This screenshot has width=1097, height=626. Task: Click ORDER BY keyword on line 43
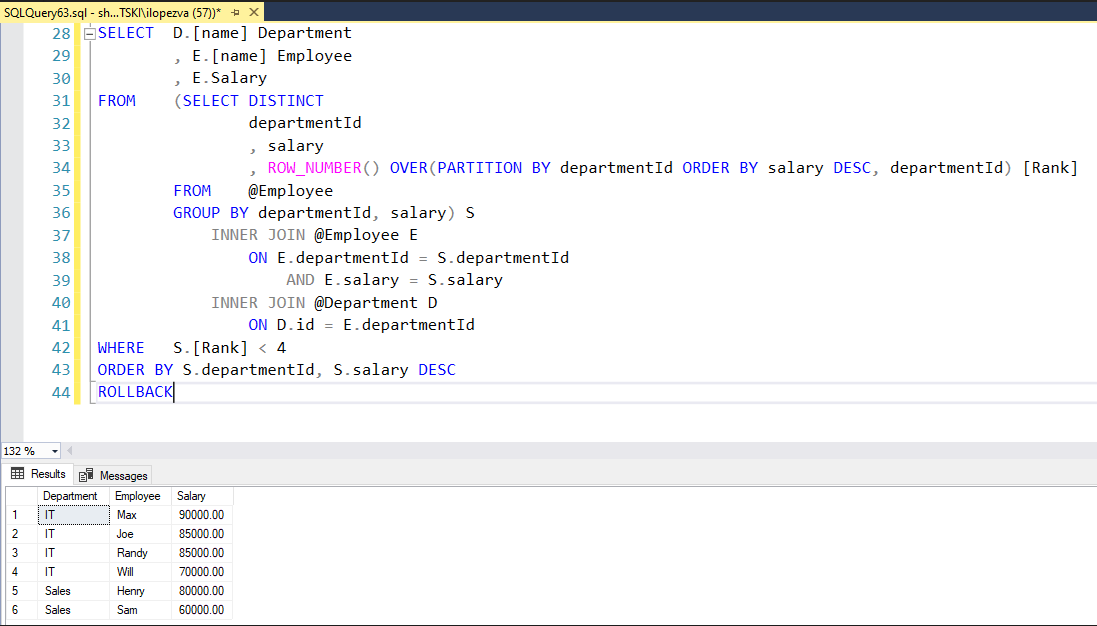point(135,370)
